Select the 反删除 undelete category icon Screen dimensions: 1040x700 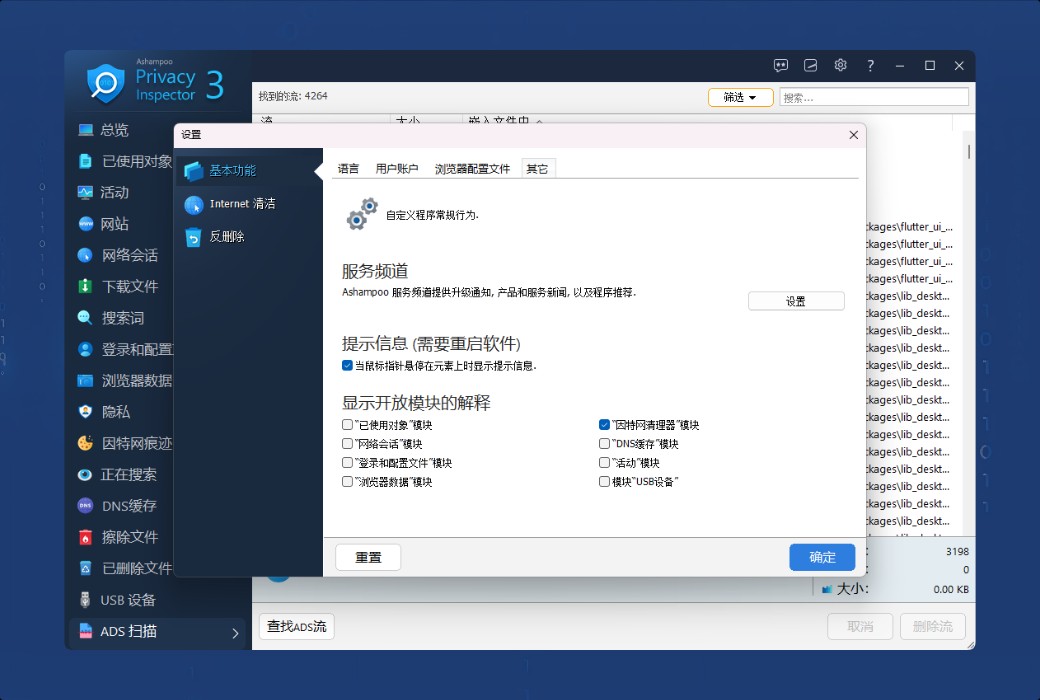[193, 237]
